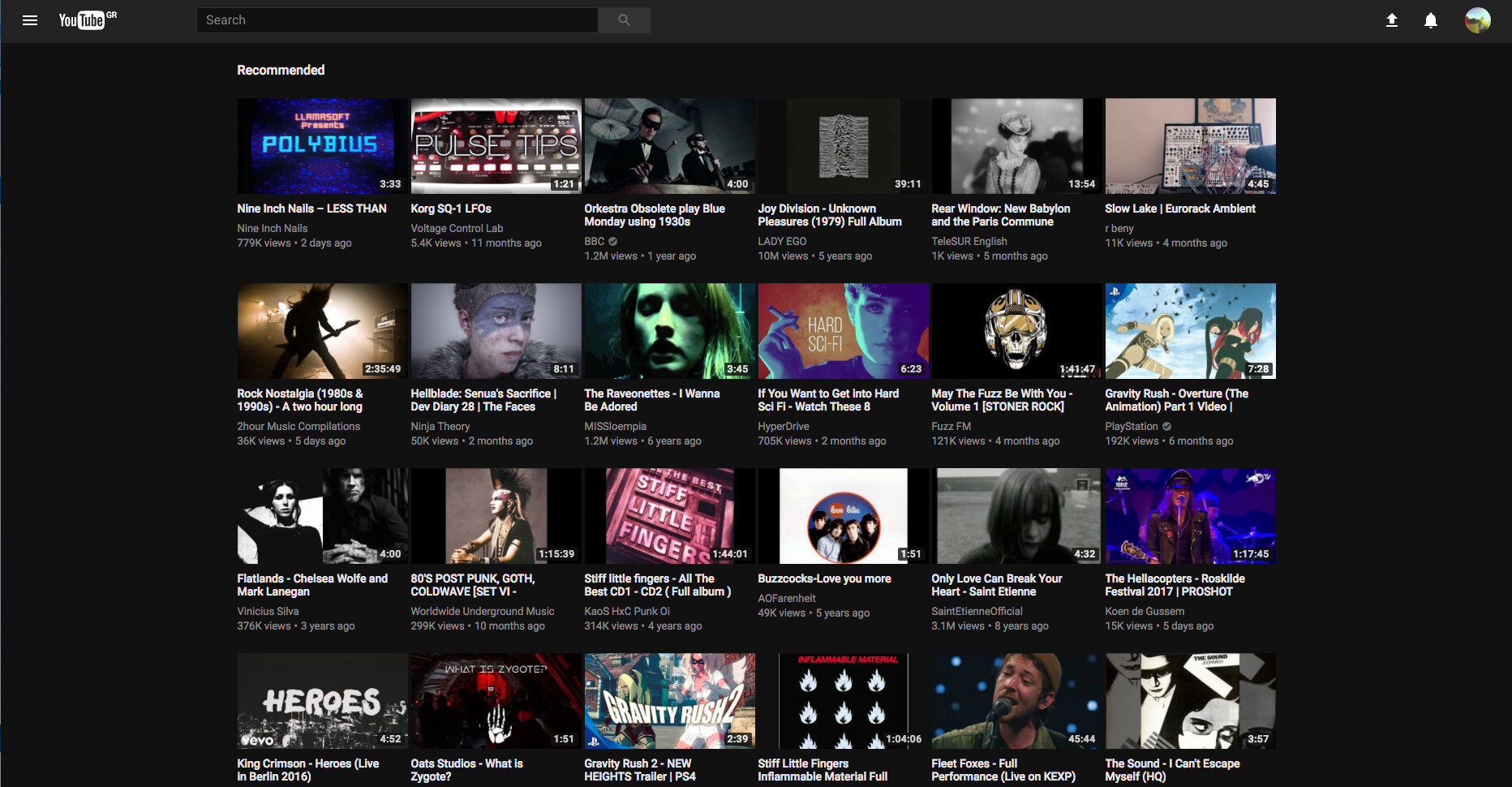The height and width of the screenshot is (787, 1512).
Task: Open the notifications bell
Action: point(1431,20)
